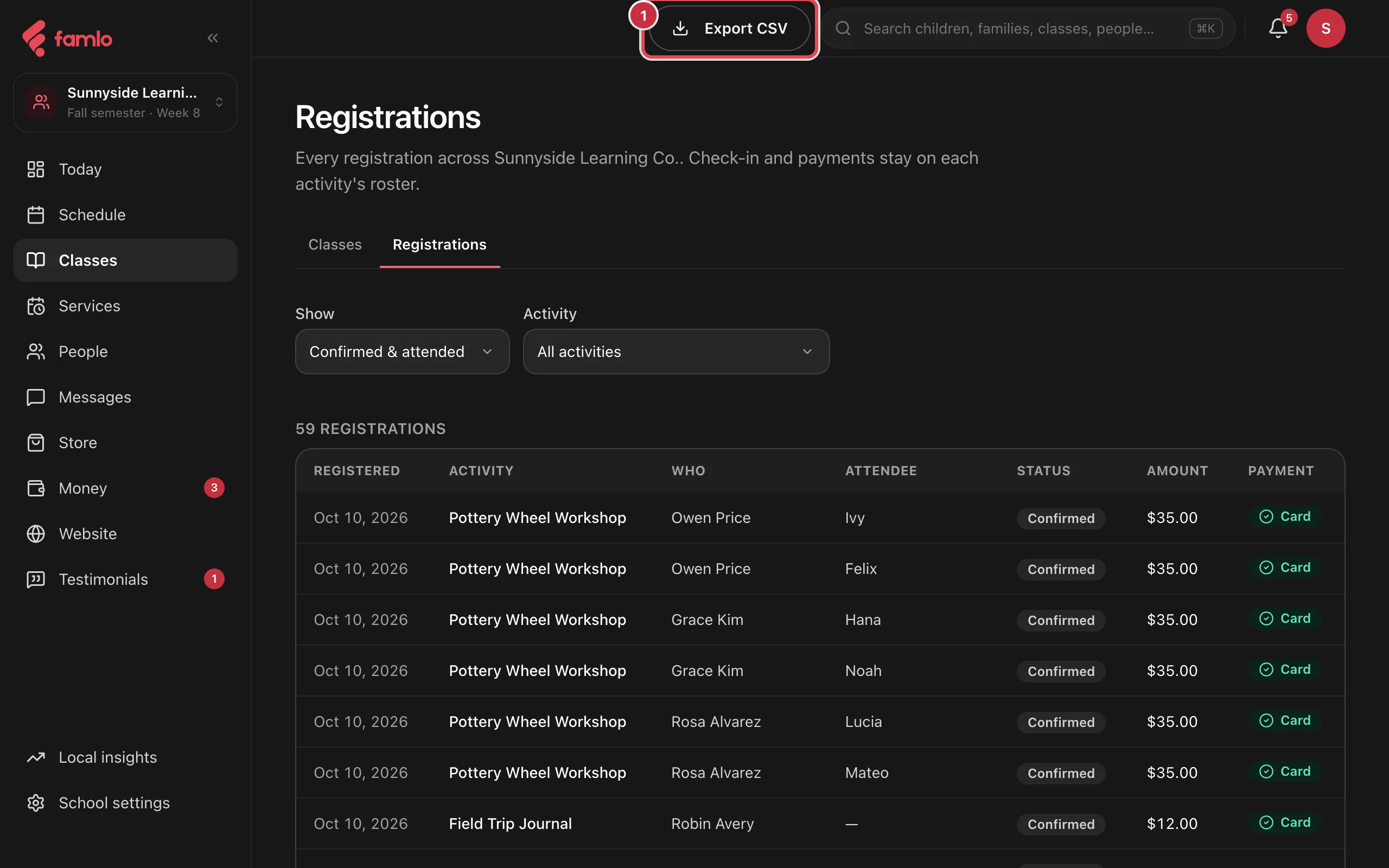Open the S user avatar menu
Viewport: 1389px width, 868px height.
point(1326,28)
